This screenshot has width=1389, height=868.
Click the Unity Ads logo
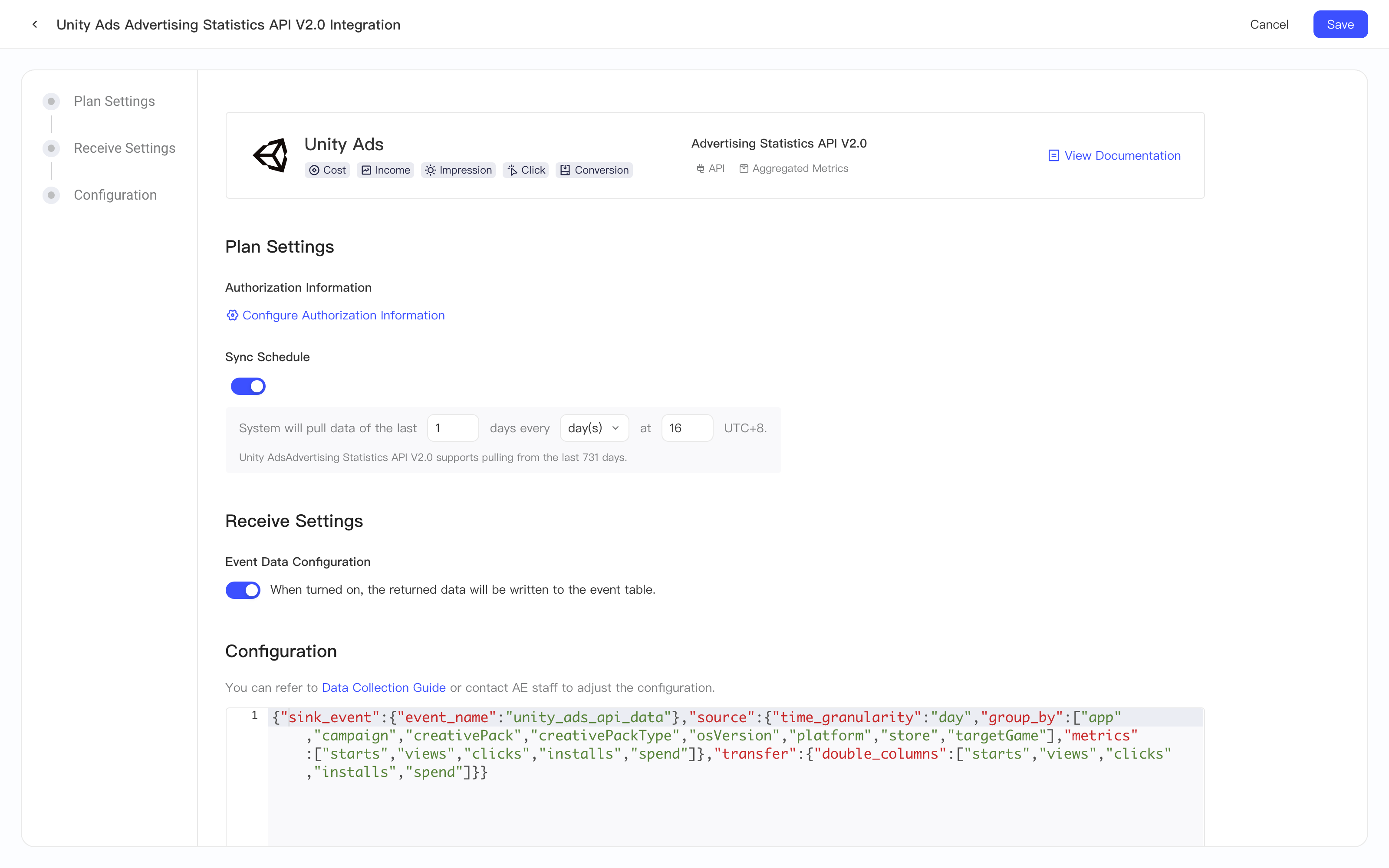(270, 155)
